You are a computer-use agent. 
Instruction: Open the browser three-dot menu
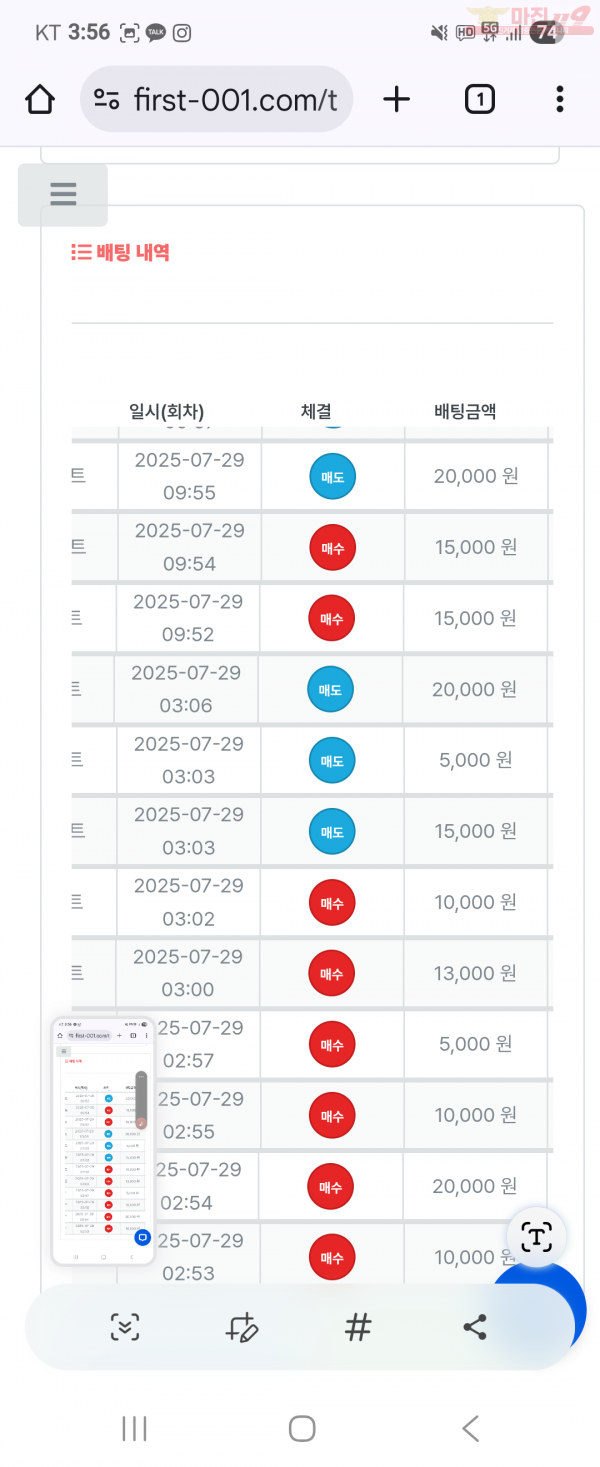(559, 99)
